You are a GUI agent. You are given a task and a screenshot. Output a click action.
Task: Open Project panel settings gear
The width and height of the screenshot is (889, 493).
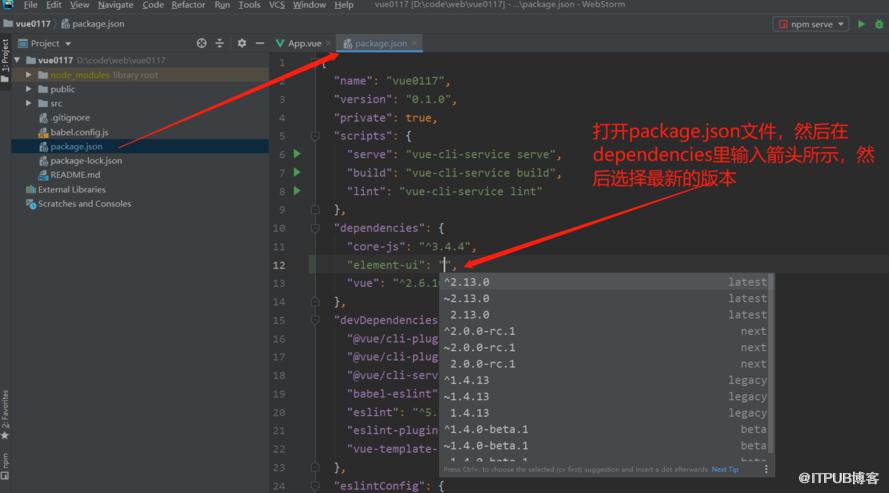(x=242, y=43)
